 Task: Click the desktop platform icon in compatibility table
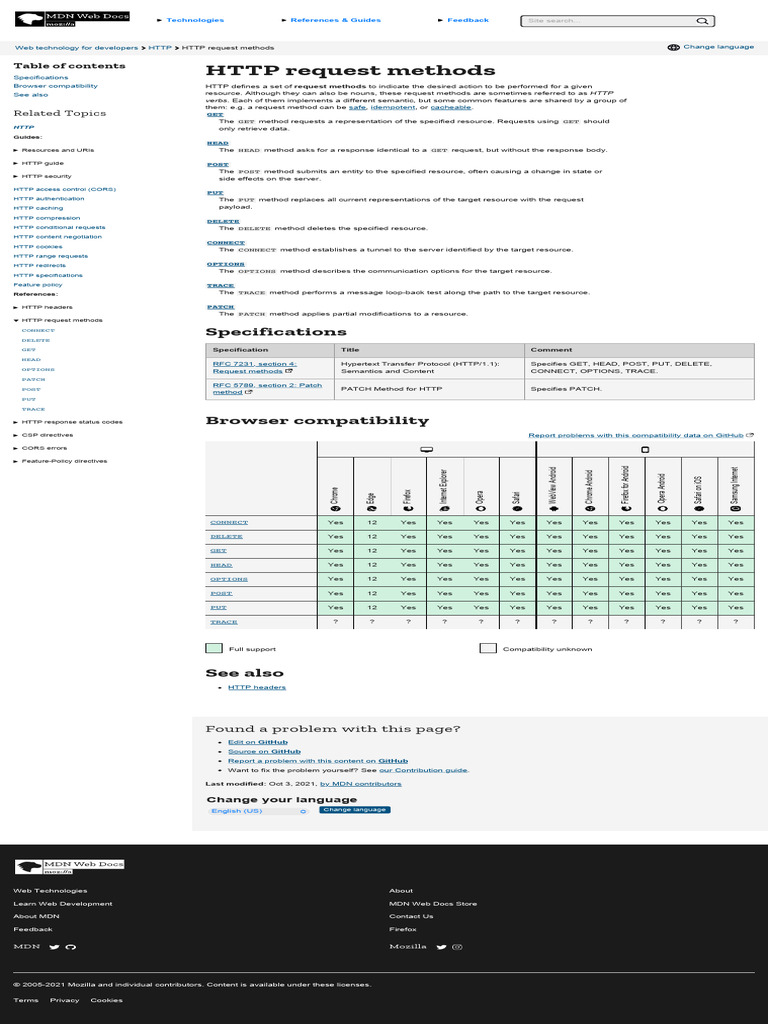(426, 449)
